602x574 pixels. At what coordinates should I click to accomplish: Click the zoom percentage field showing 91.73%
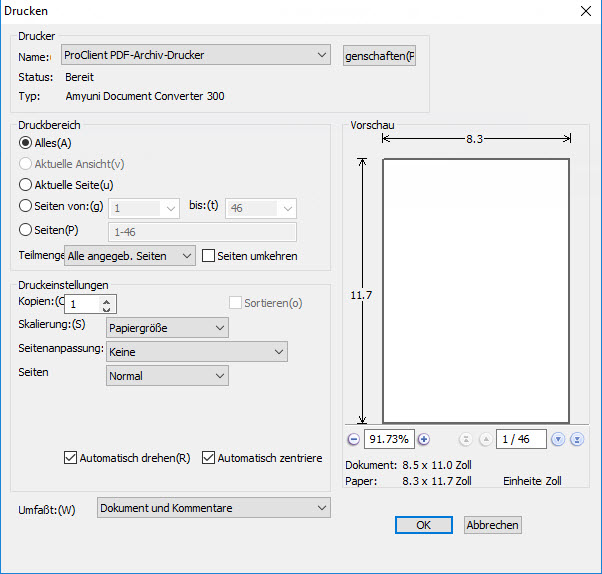point(389,439)
